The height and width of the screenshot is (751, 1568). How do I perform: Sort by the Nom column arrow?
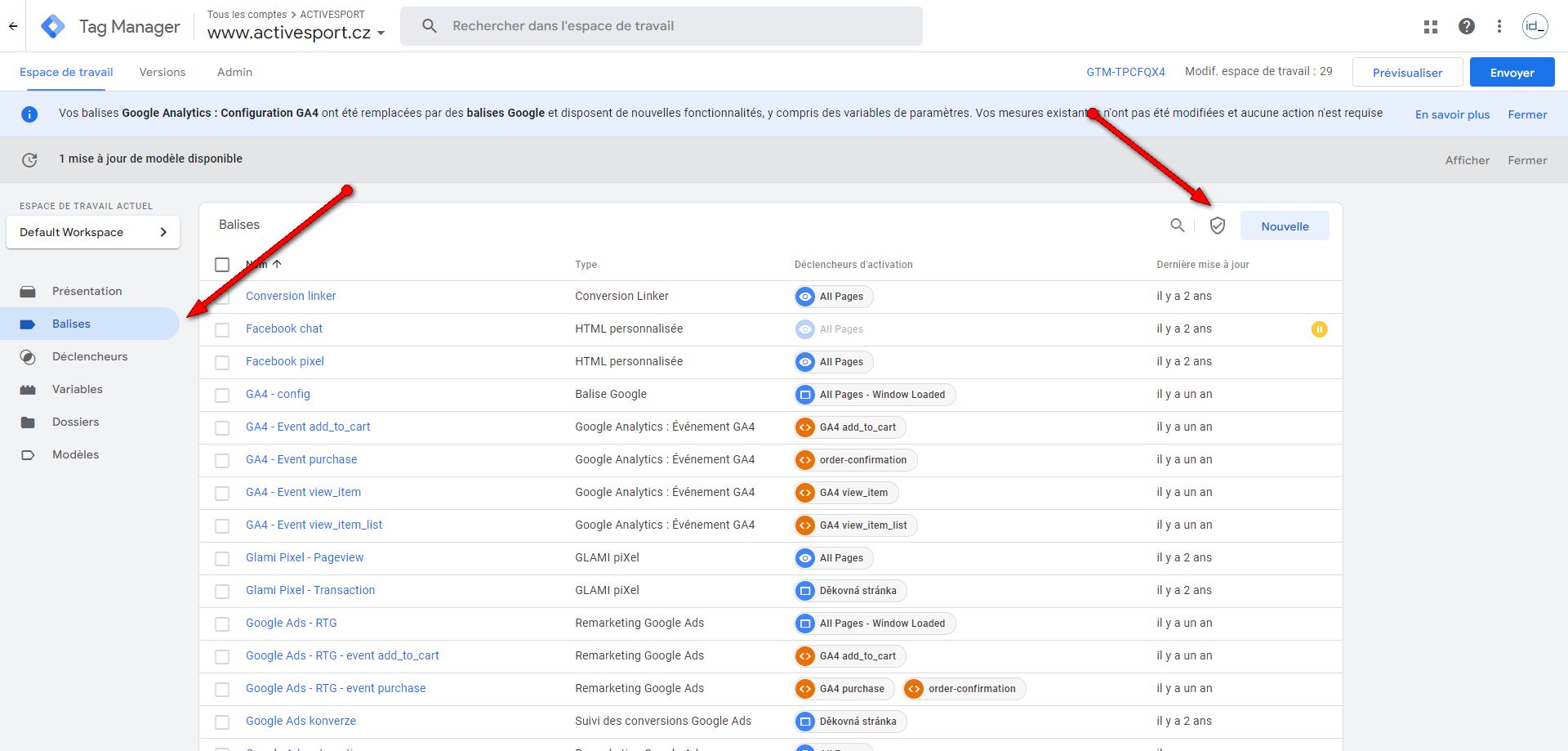coord(277,264)
